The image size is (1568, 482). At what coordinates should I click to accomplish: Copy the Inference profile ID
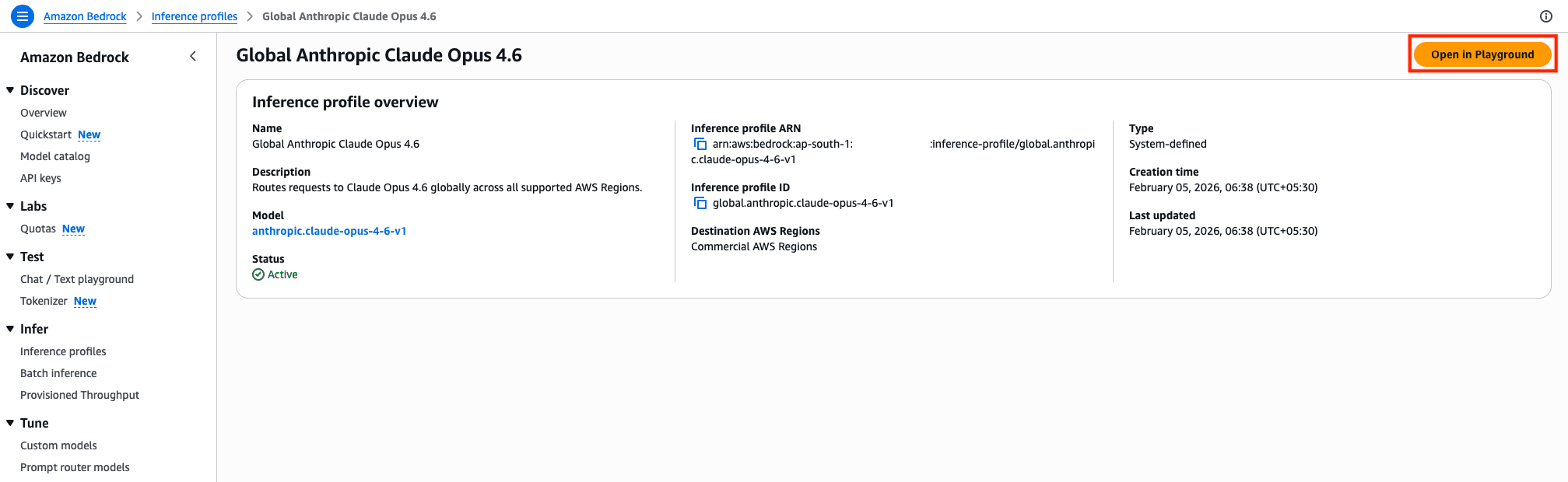coord(700,203)
